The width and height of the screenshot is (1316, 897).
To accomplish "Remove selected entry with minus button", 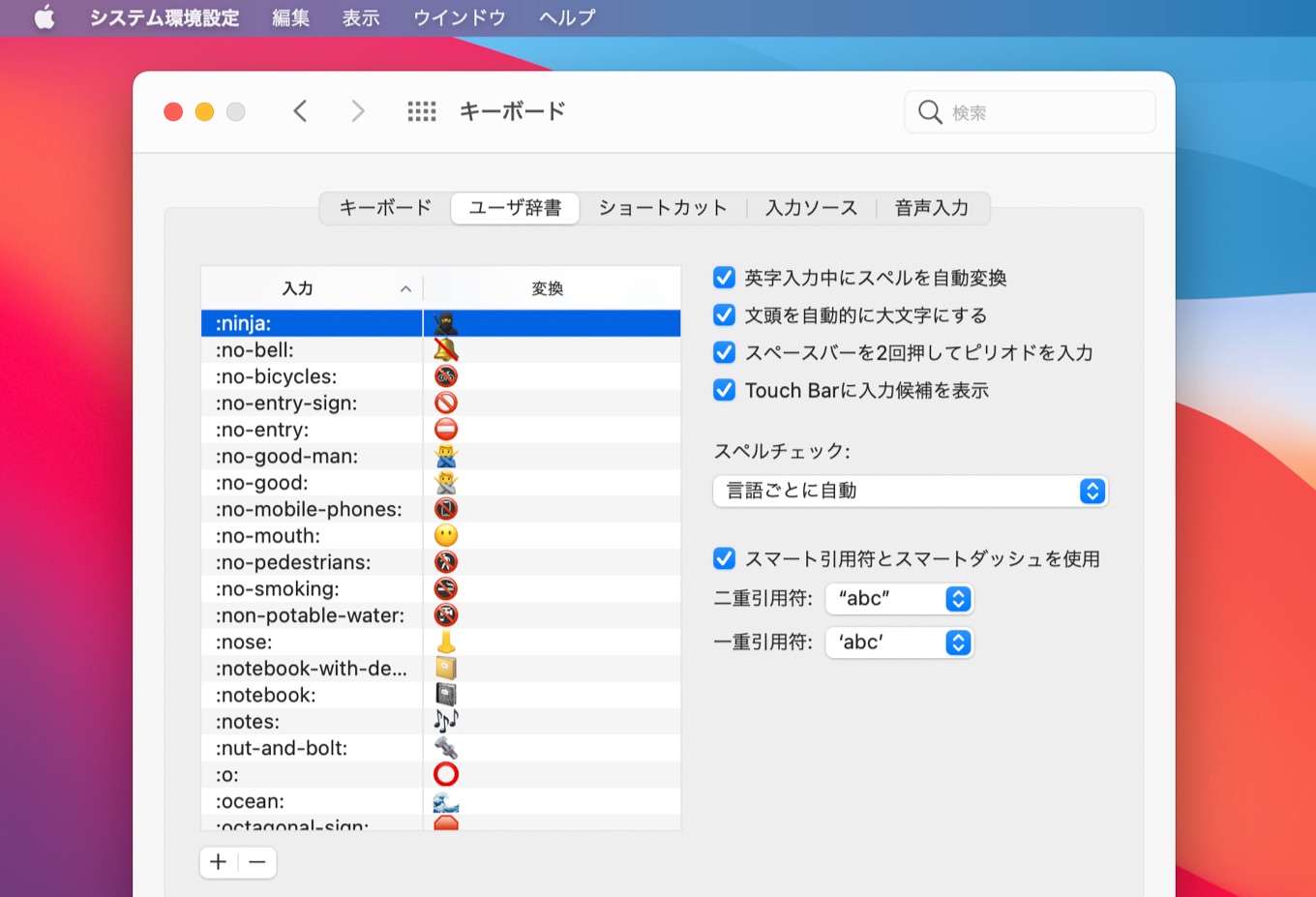I will pos(257,862).
